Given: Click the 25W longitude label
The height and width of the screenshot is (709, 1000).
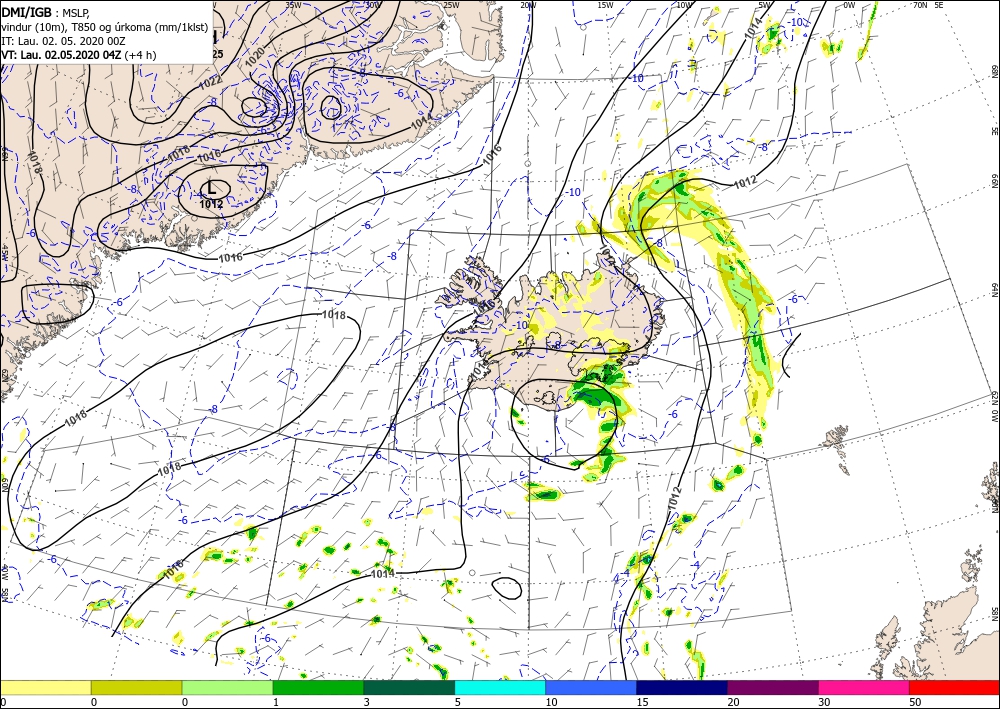Looking at the screenshot, I should 451,5.
